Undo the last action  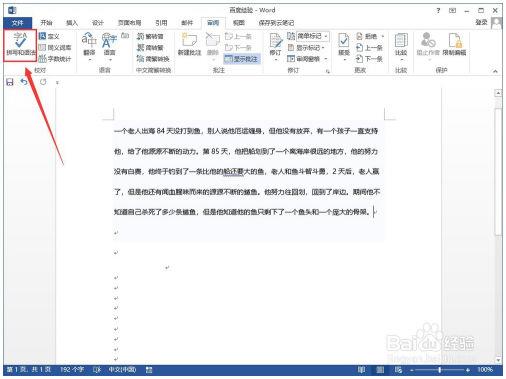pos(24,82)
